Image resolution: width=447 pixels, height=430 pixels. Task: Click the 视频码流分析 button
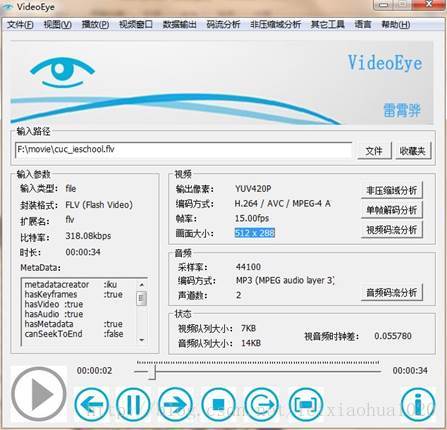pos(392,230)
